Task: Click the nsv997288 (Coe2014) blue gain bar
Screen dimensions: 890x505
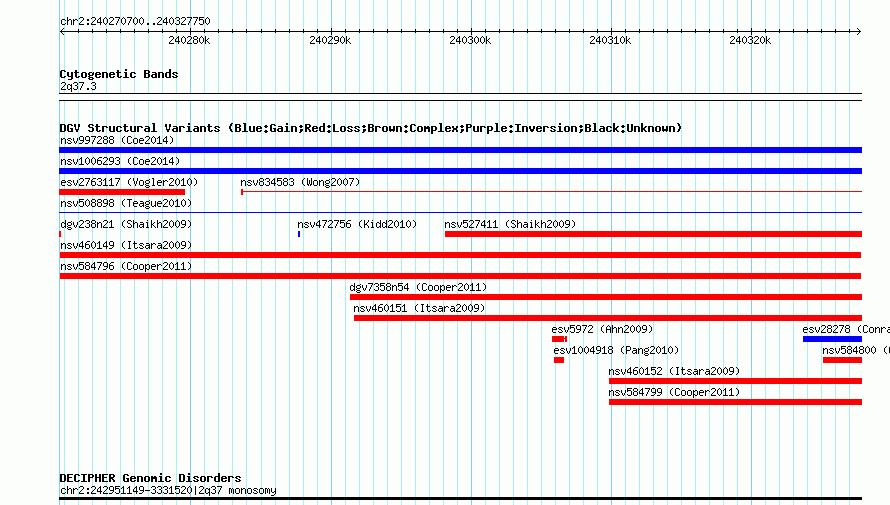Action: click(460, 150)
